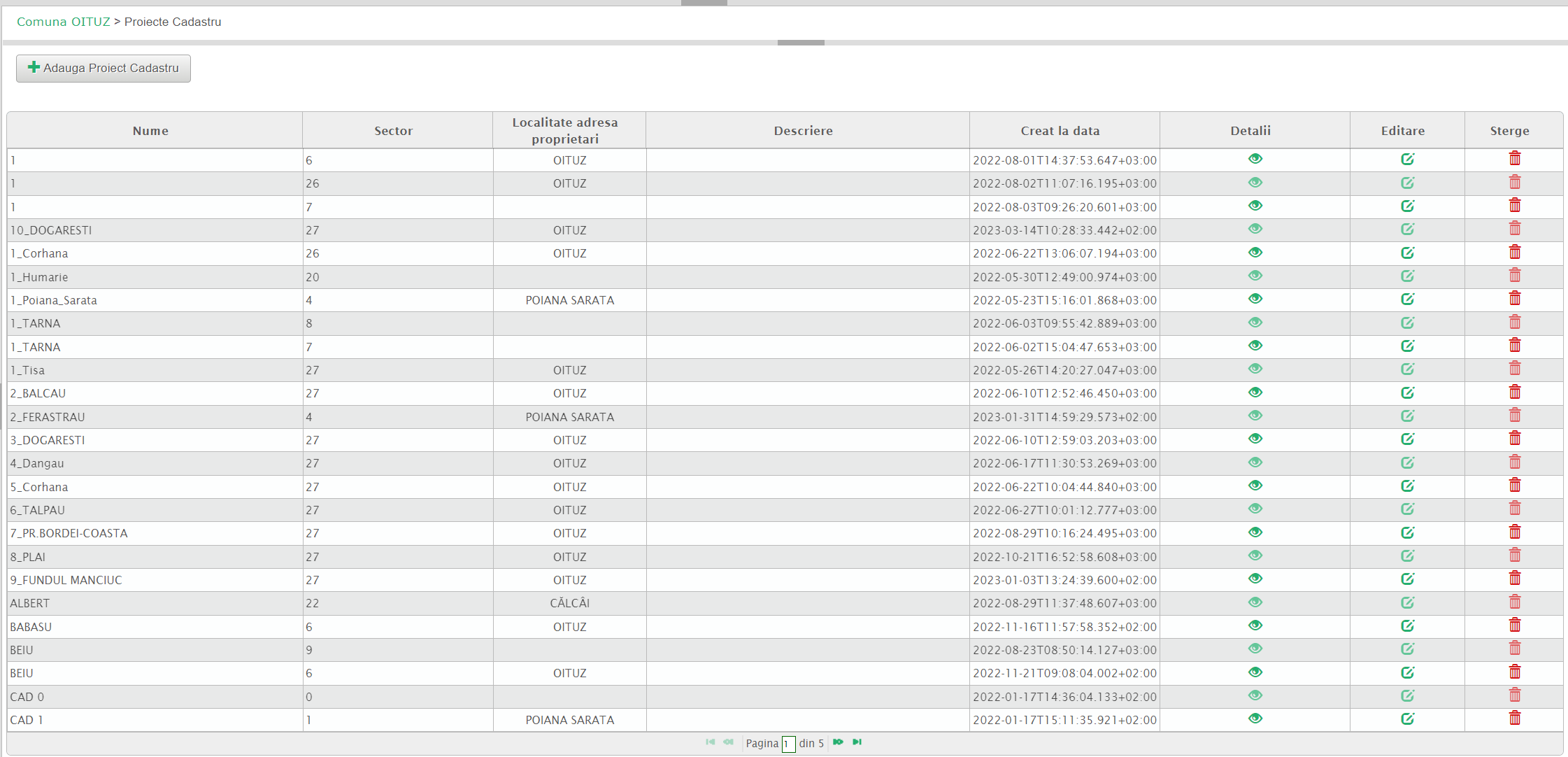The height and width of the screenshot is (757, 1568).
Task: Delete the 10_DOGARESTI project row
Action: tap(1515, 229)
